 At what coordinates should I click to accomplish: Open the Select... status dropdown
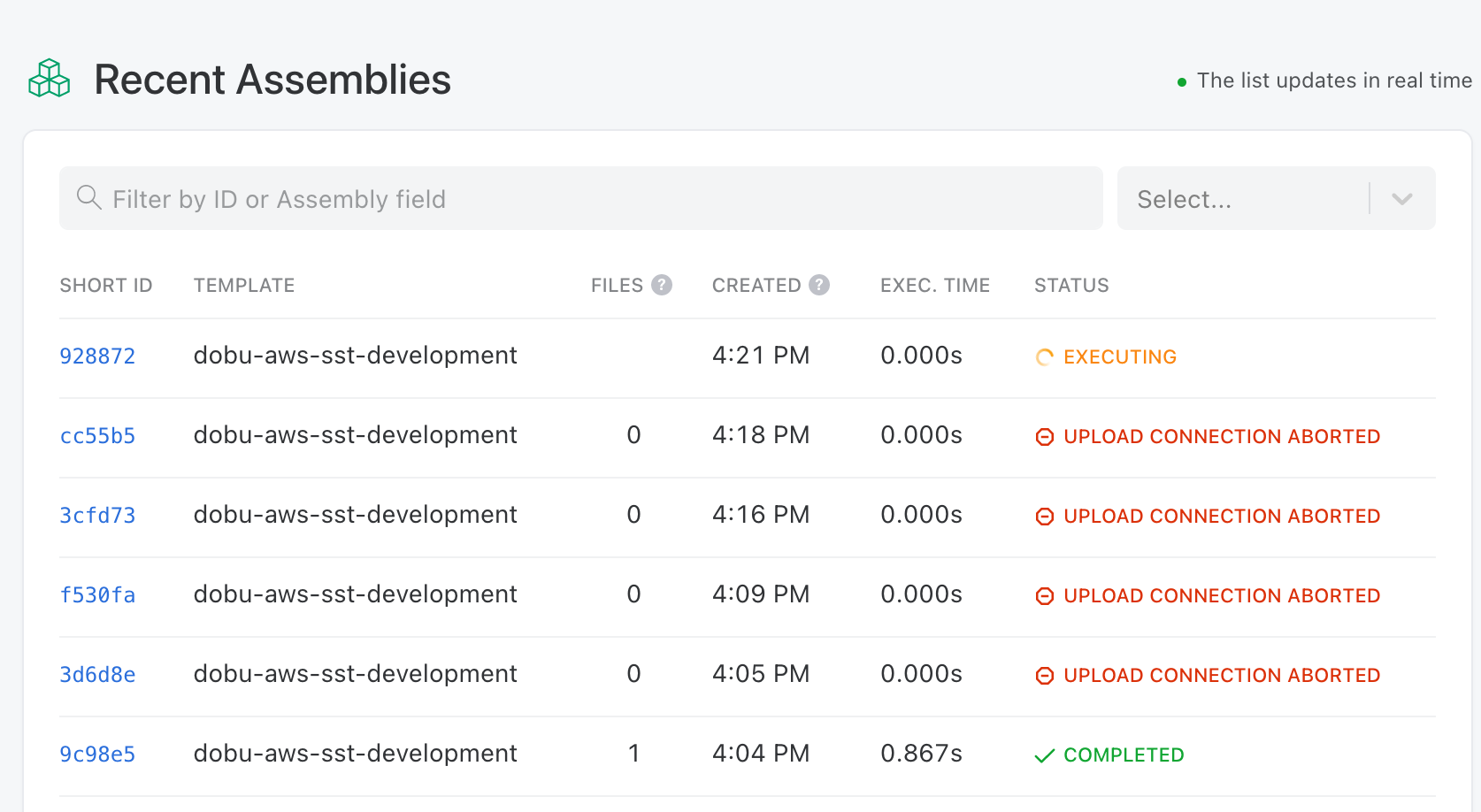pos(1276,198)
